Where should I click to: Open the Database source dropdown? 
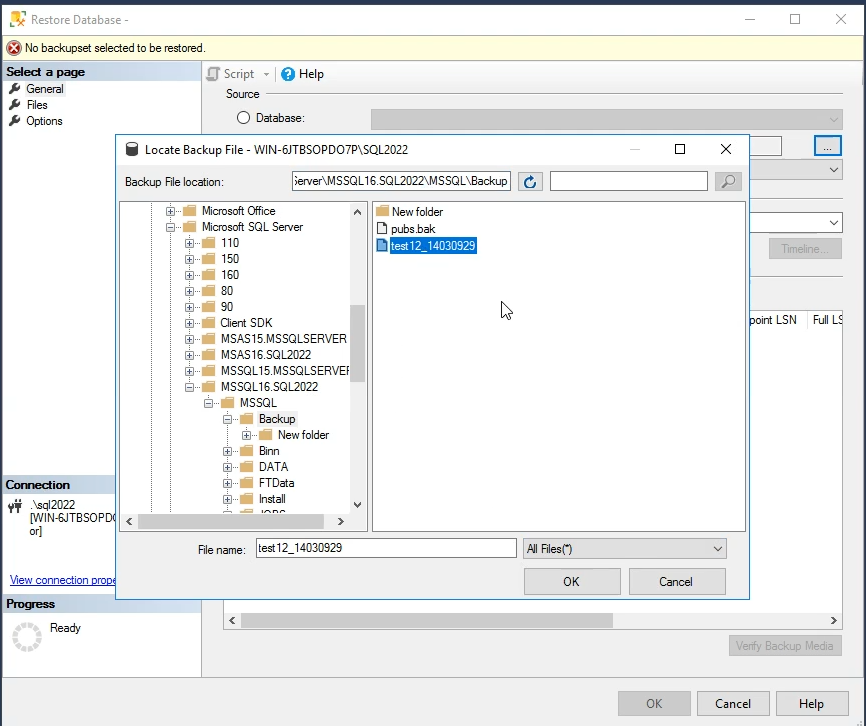[x=833, y=119]
